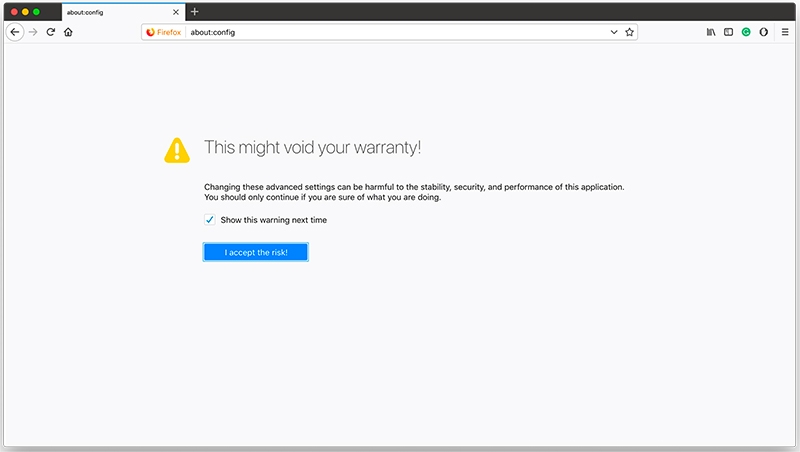The width and height of the screenshot is (800, 452).
Task: Click the dark circle extension icon
Action: coord(763,32)
